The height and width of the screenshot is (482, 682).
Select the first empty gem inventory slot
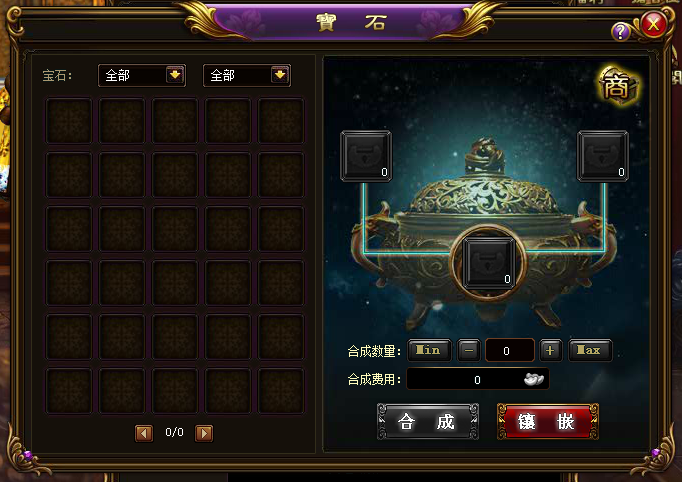(x=69, y=120)
